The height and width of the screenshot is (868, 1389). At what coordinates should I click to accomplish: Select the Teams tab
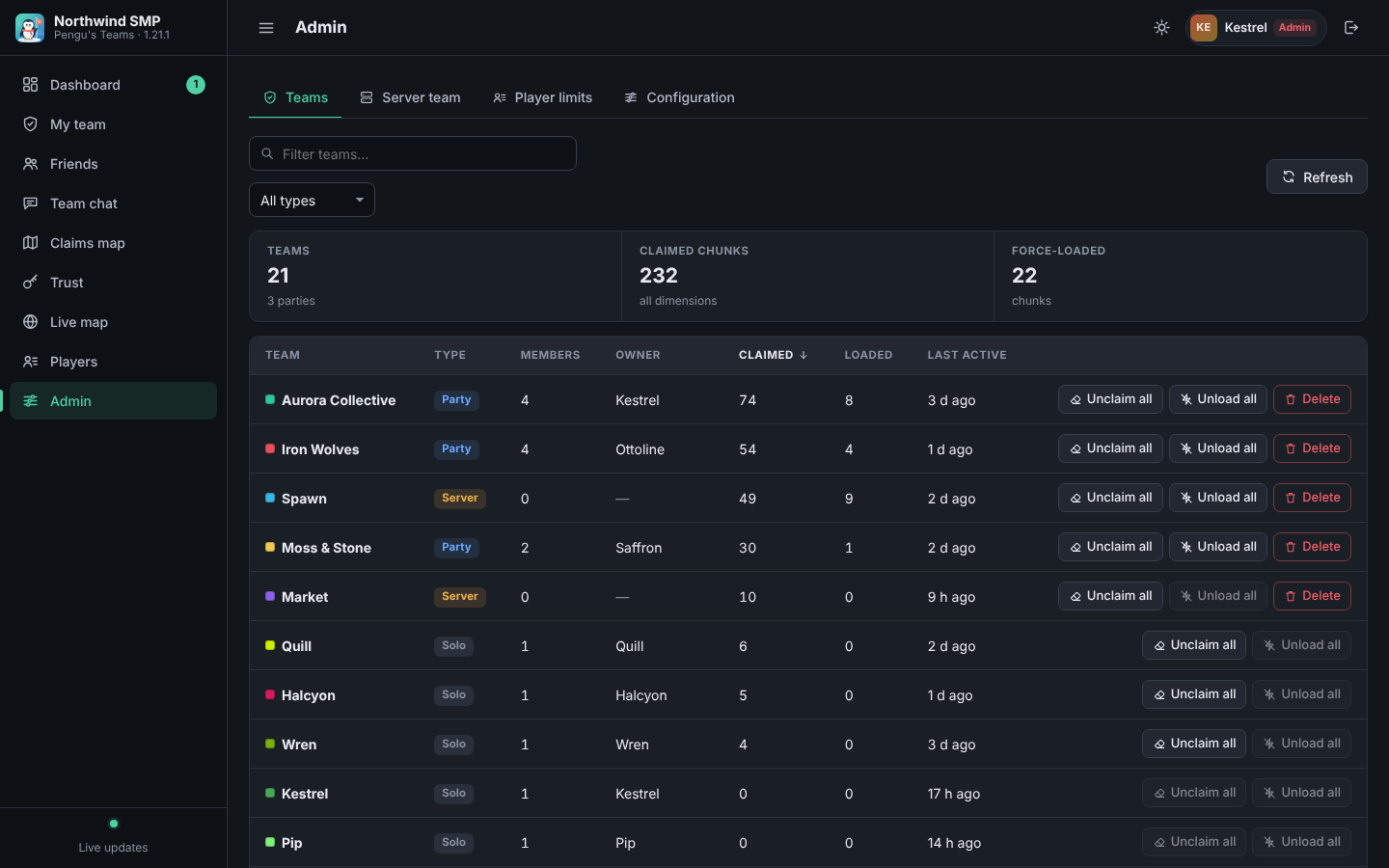point(295,97)
